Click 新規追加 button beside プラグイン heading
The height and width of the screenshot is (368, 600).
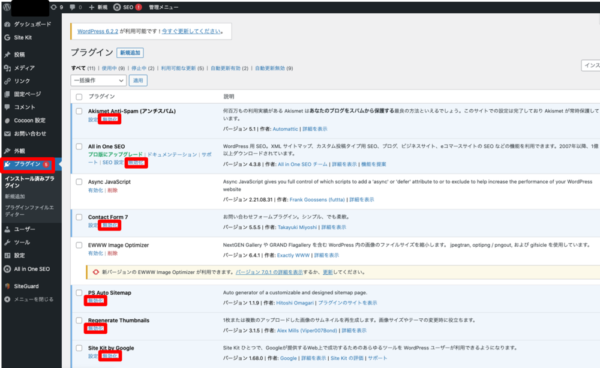[130, 53]
